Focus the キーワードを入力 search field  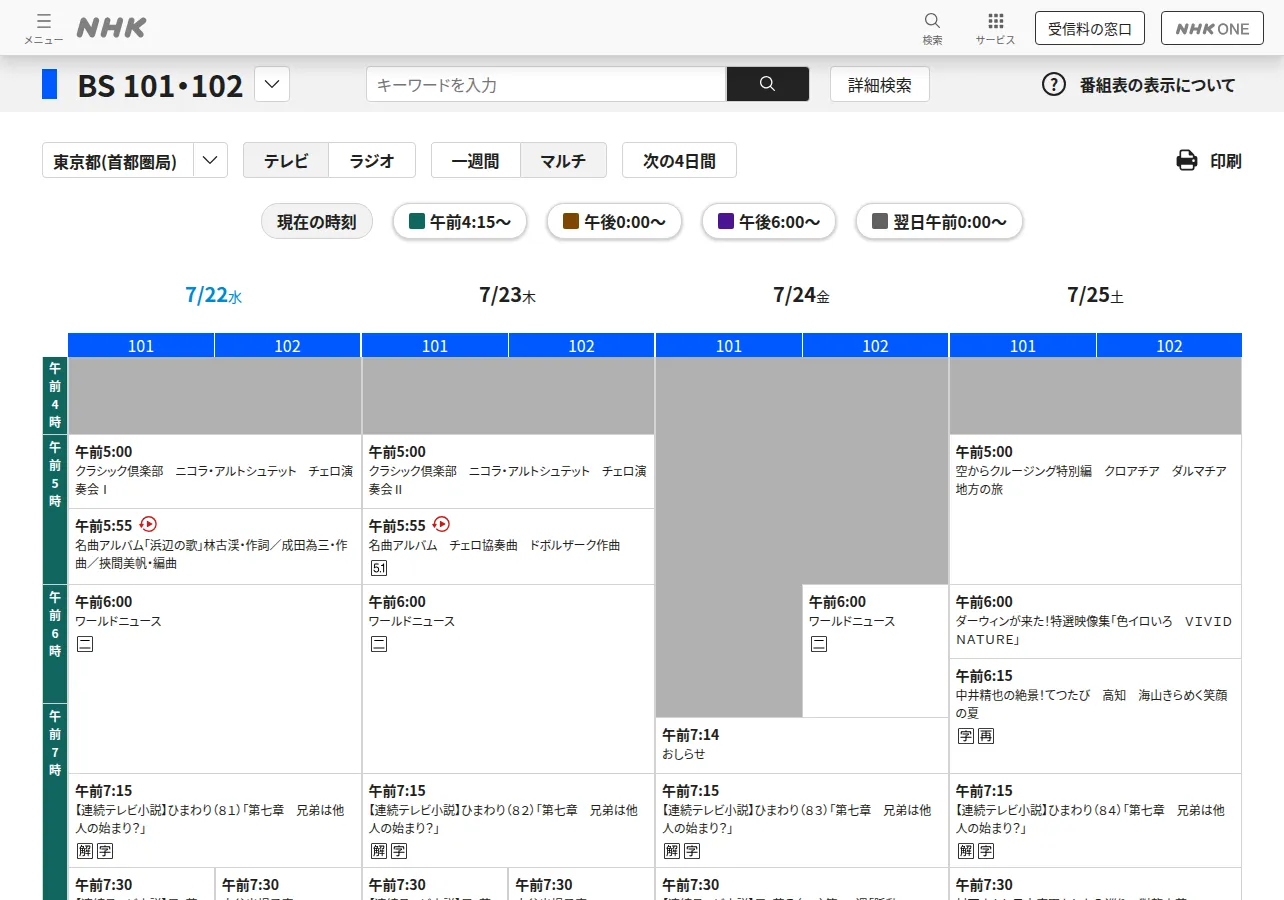tap(546, 84)
